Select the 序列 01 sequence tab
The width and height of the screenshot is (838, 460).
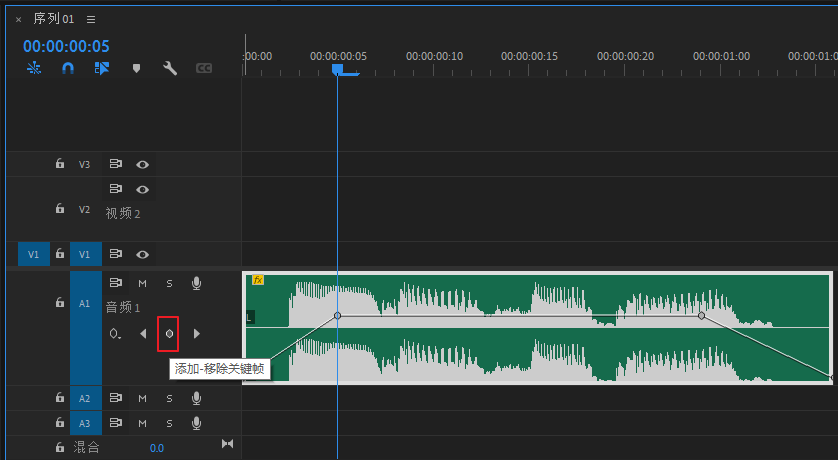click(54, 19)
